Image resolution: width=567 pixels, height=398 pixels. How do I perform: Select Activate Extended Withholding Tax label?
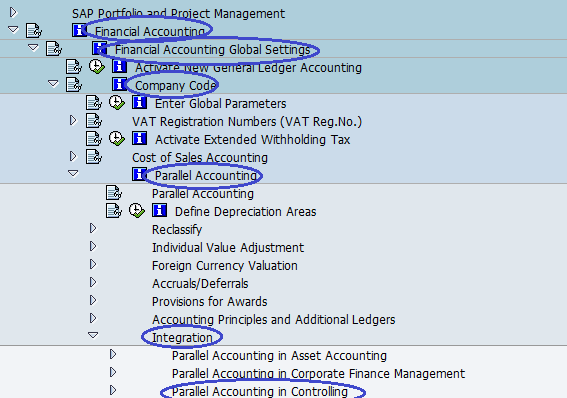253,140
